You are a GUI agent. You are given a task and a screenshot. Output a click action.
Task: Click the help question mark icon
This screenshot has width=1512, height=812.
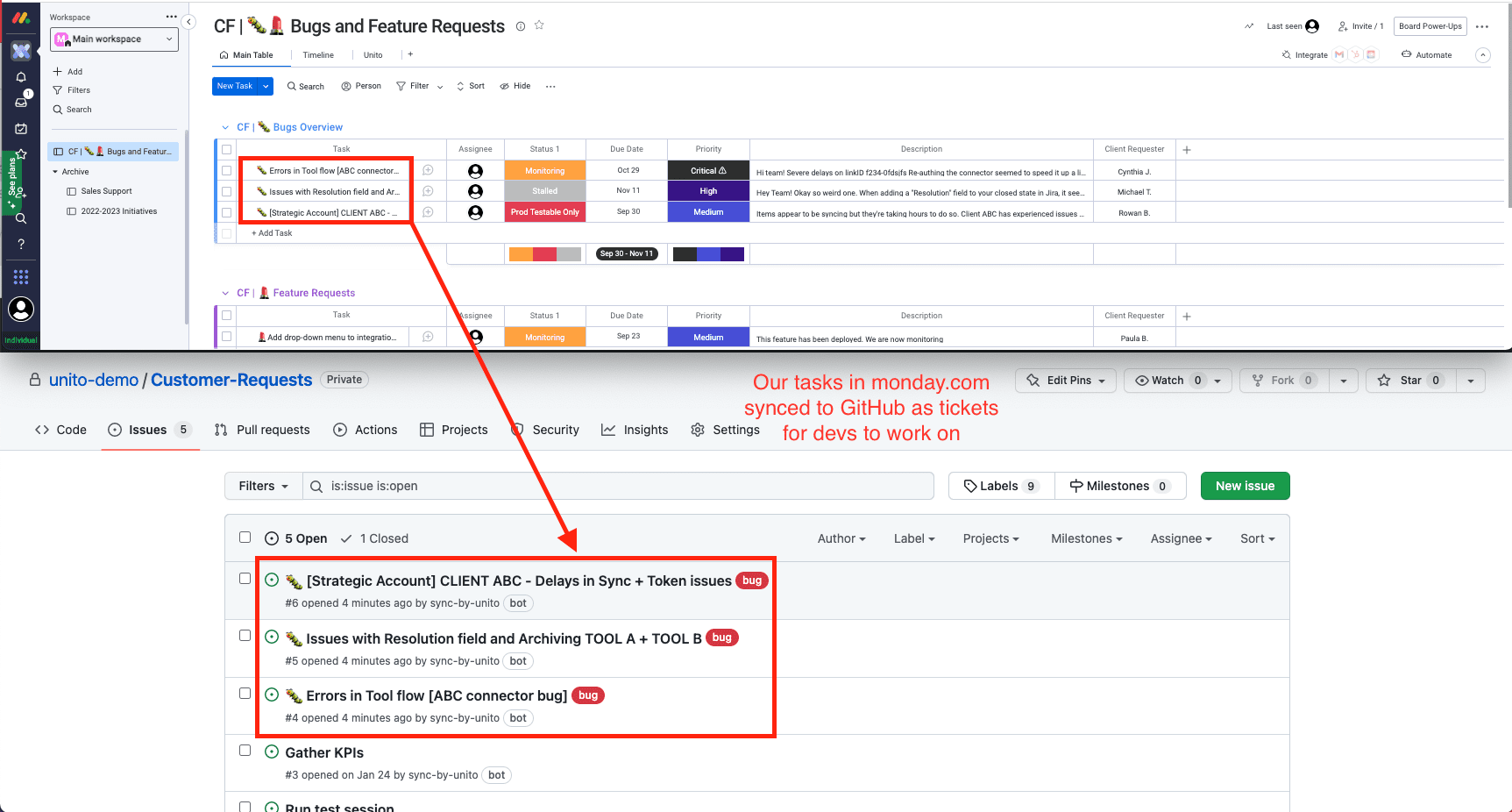coord(21,244)
